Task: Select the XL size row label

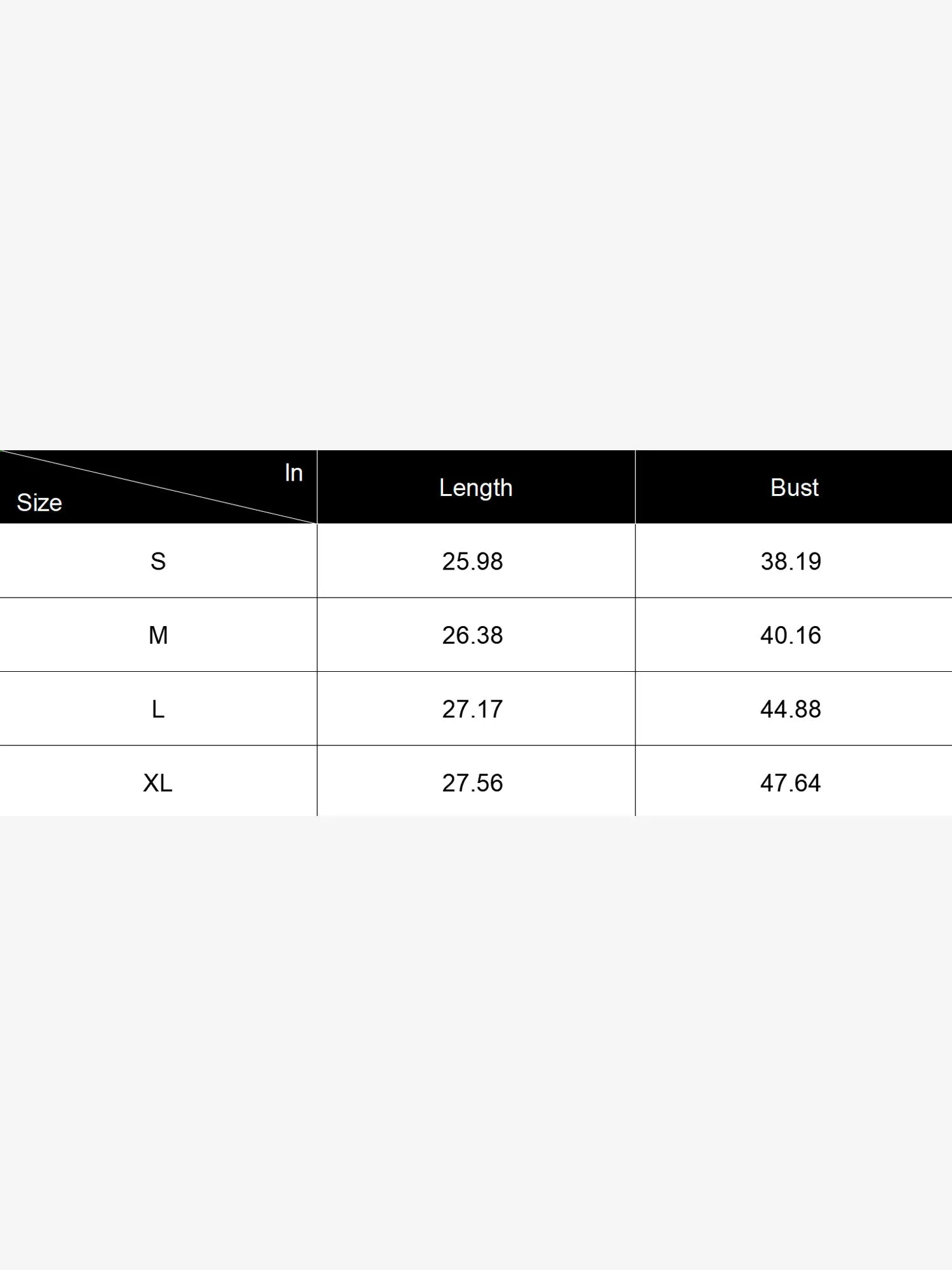Action: pyautogui.click(x=158, y=783)
